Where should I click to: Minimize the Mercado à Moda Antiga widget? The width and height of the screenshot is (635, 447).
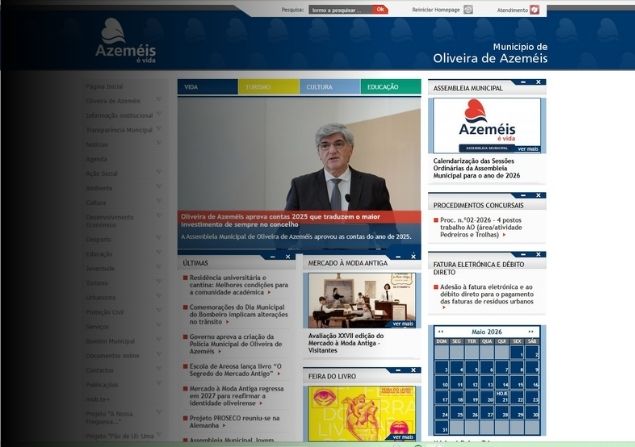(398, 257)
